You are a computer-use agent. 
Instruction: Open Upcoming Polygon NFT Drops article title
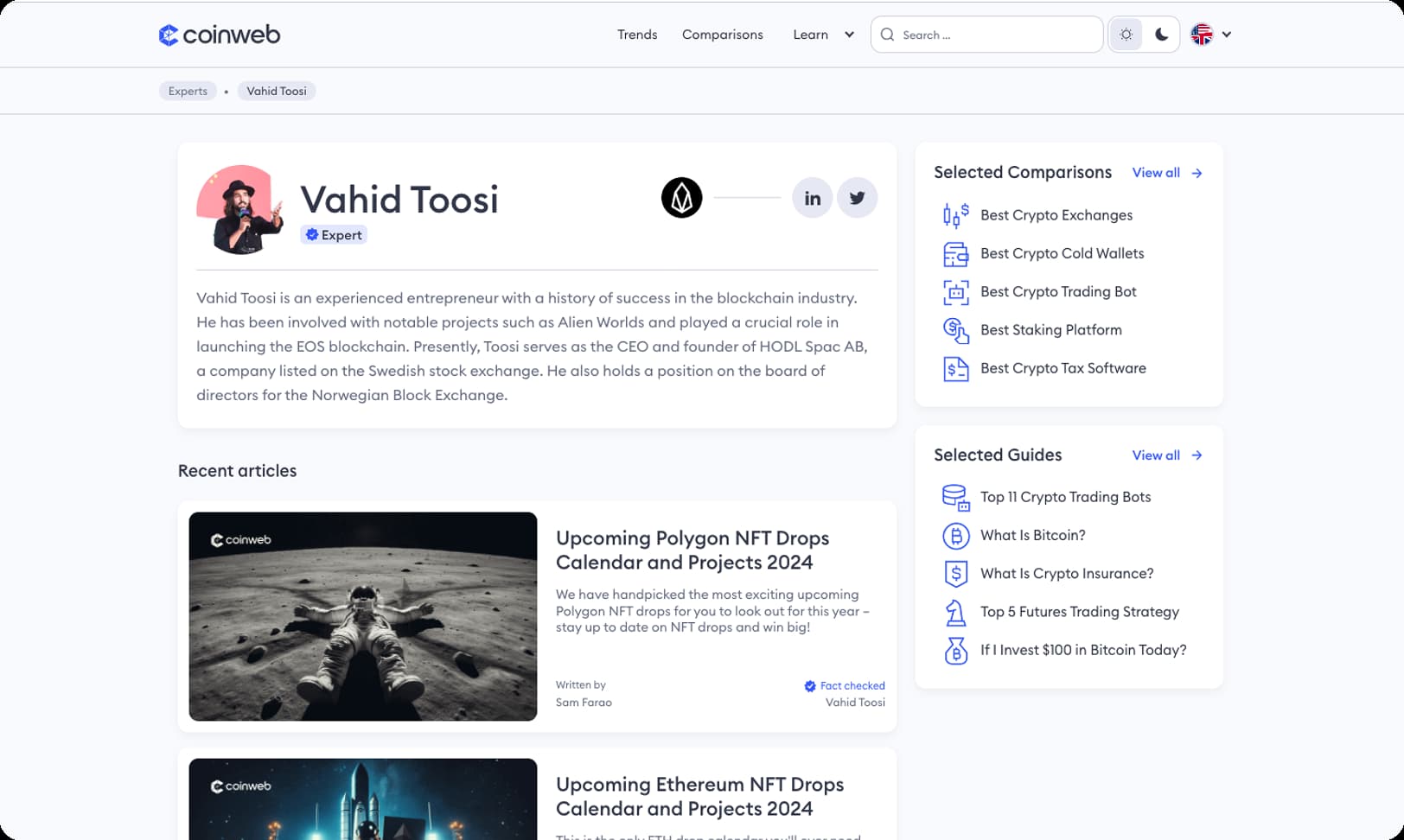coord(692,550)
